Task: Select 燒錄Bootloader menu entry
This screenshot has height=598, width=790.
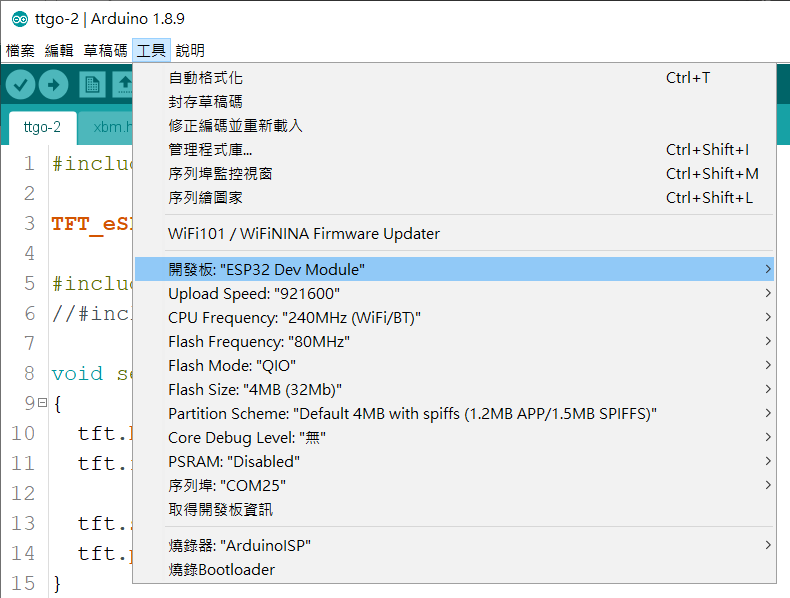Action: click(454, 569)
